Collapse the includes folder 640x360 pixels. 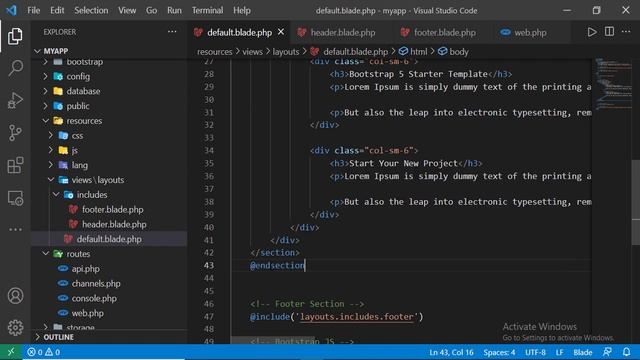[92, 195]
